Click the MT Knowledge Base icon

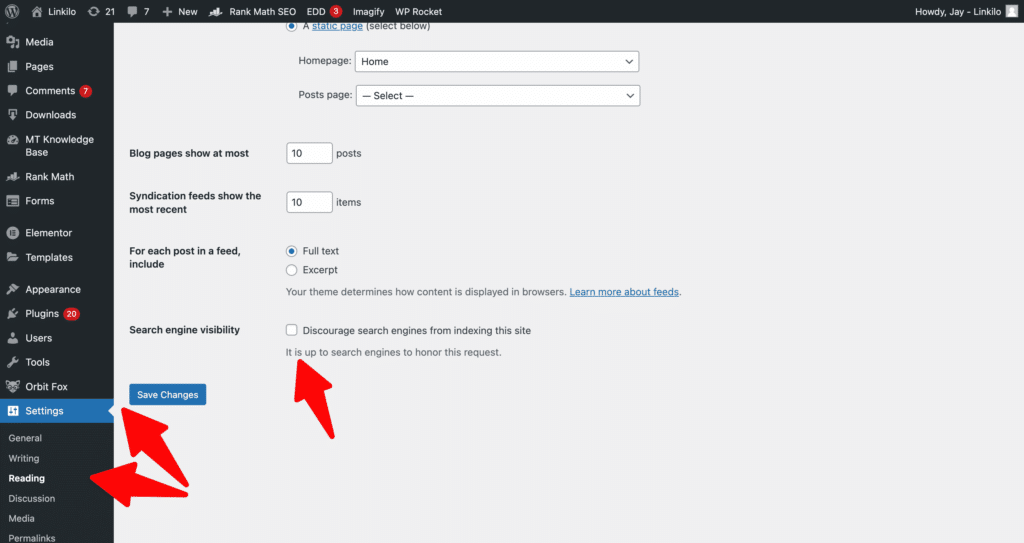(x=12, y=140)
